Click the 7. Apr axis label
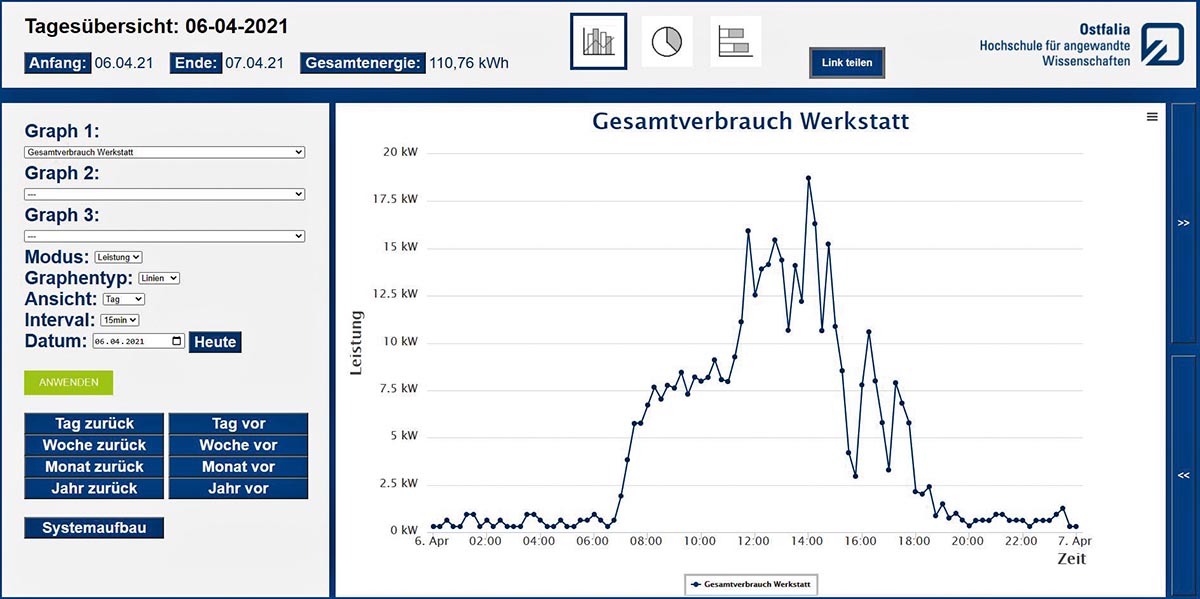1200x599 pixels. [x=1075, y=541]
